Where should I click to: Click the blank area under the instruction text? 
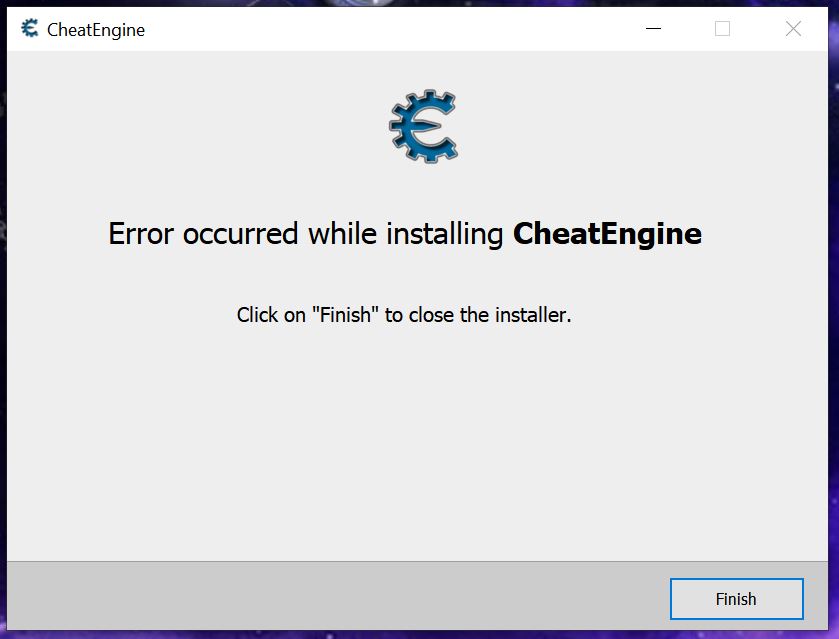tap(417, 439)
